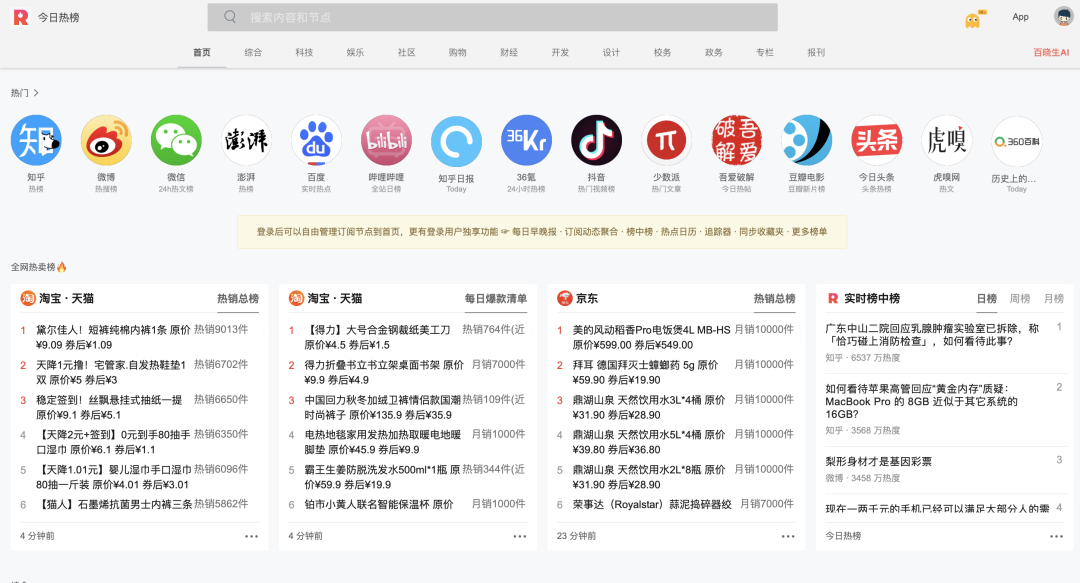The width and height of the screenshot is (1080, 583).
Task: Open the 虎嗅网 热文 icon
Action: tap(946, 140)
